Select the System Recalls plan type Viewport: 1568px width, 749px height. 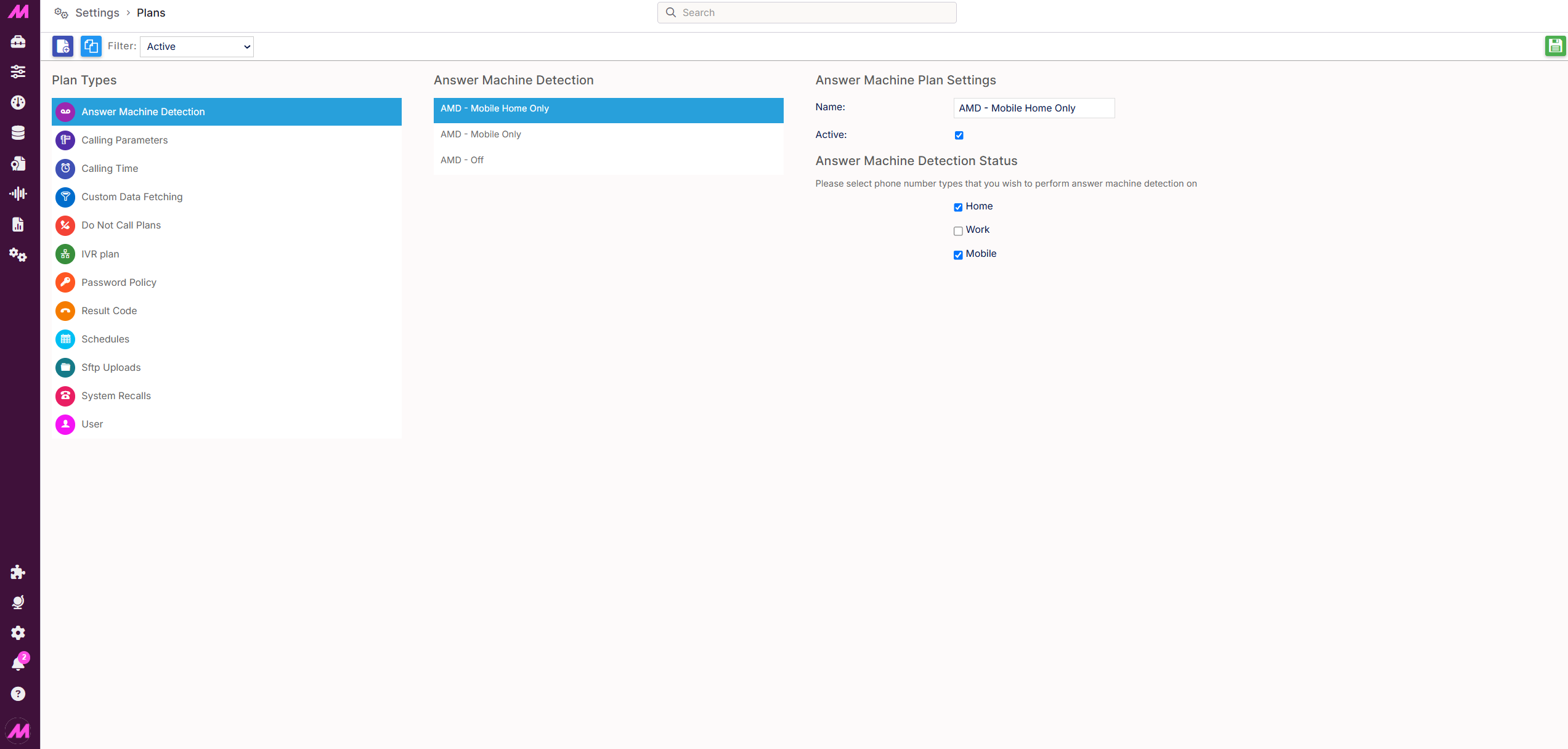pyautogui.click(x=227, y=396)
